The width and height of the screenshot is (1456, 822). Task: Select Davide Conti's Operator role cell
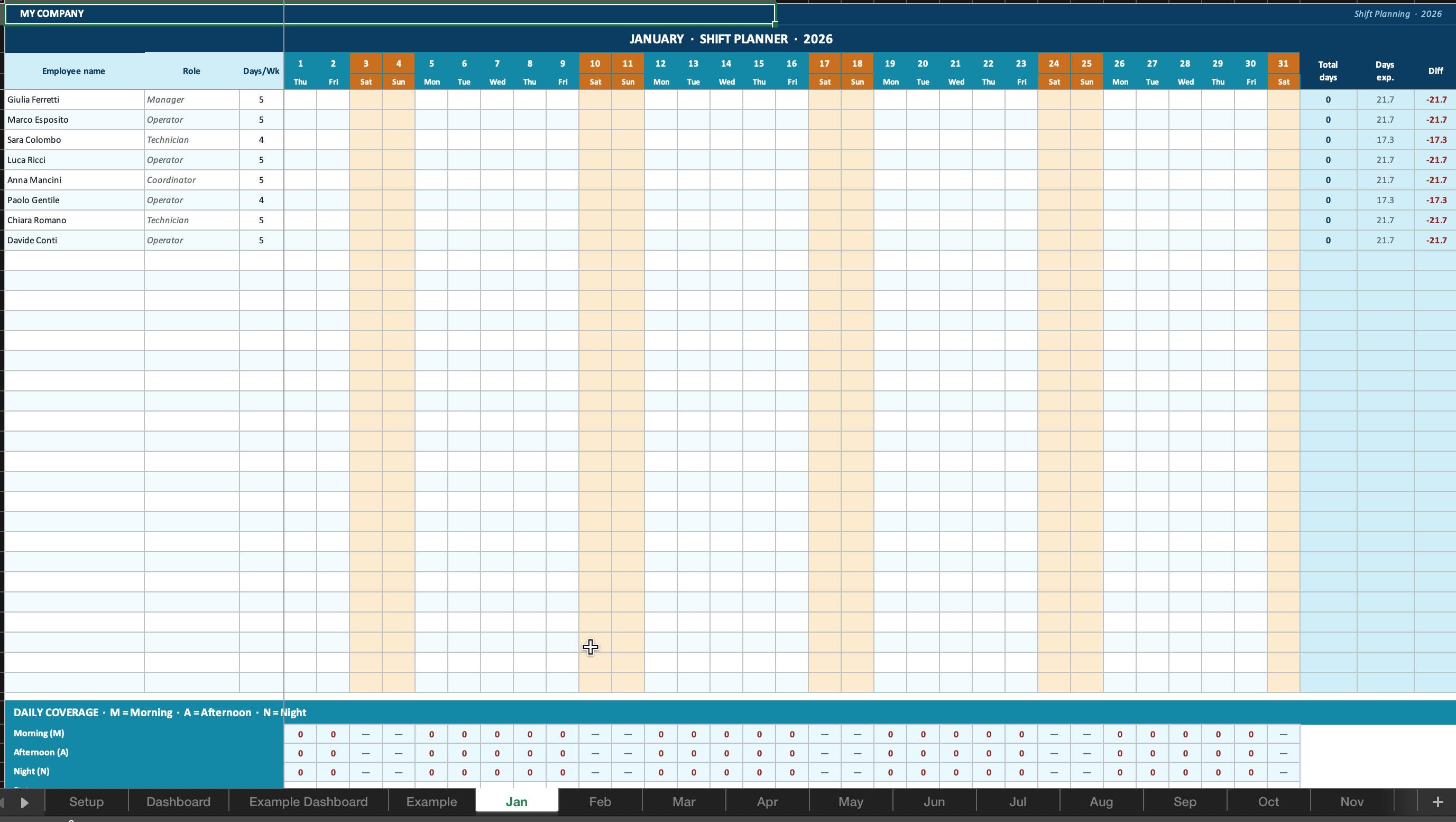point(191,240)
